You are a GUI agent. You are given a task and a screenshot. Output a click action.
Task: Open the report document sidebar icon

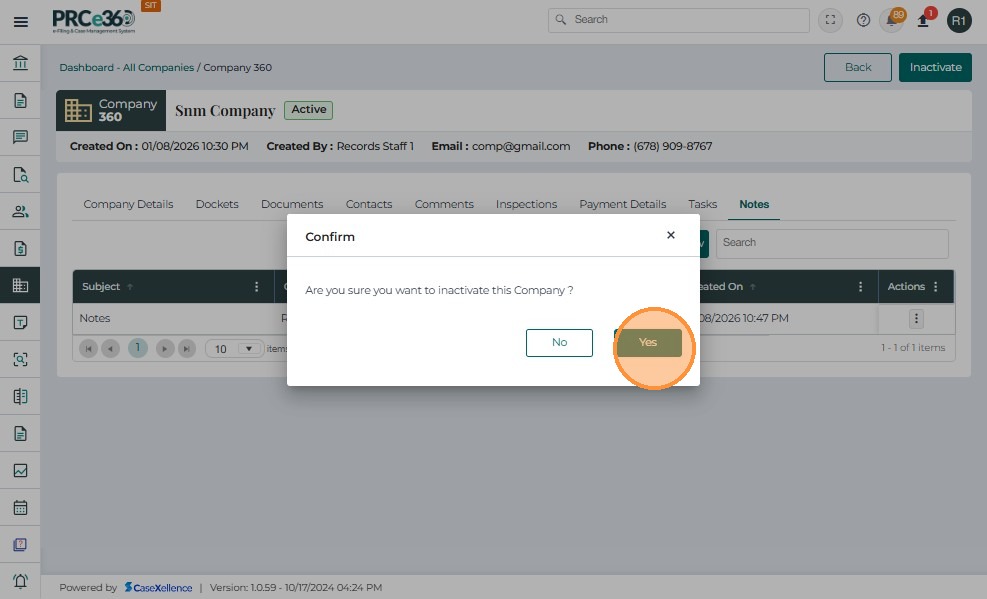(20, 434)
